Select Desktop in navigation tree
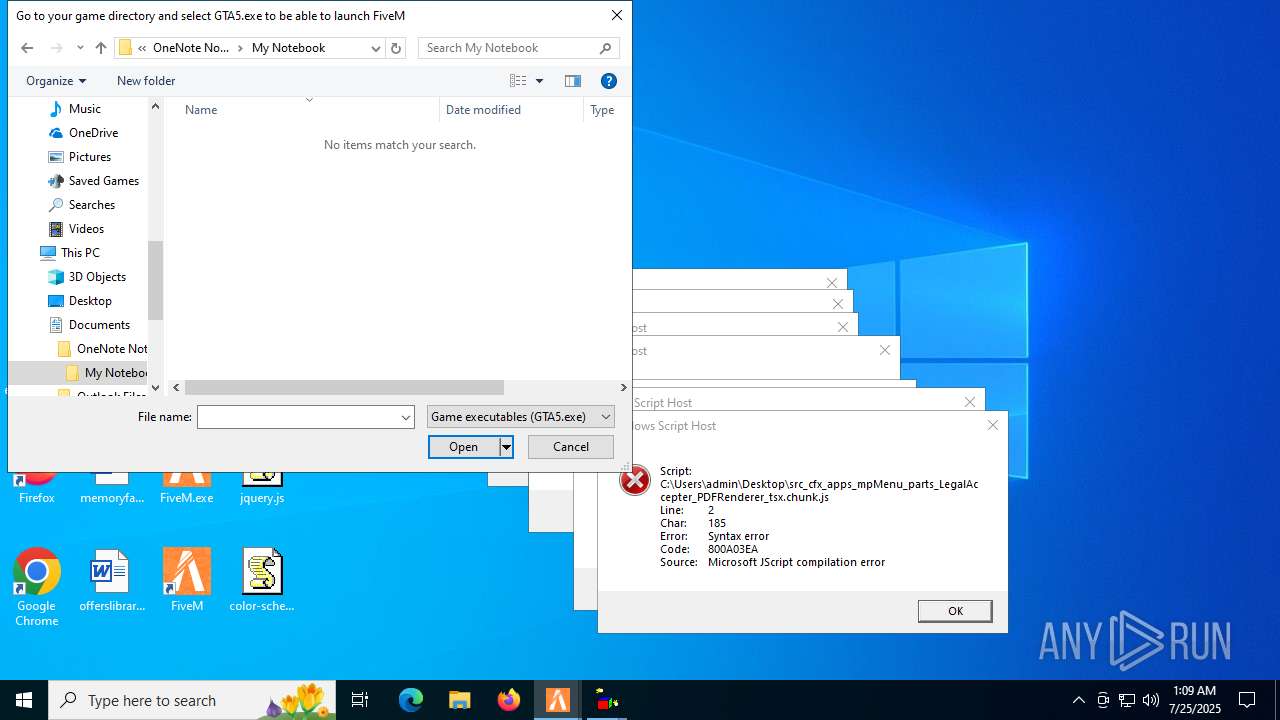The width and height of the screenshot is (1280, 720). [90, 301]
